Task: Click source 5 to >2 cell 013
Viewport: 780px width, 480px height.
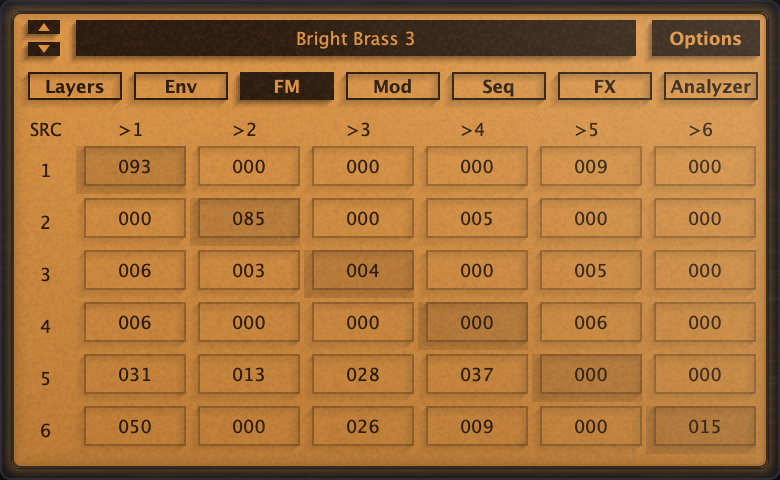Action: point(249,374)
